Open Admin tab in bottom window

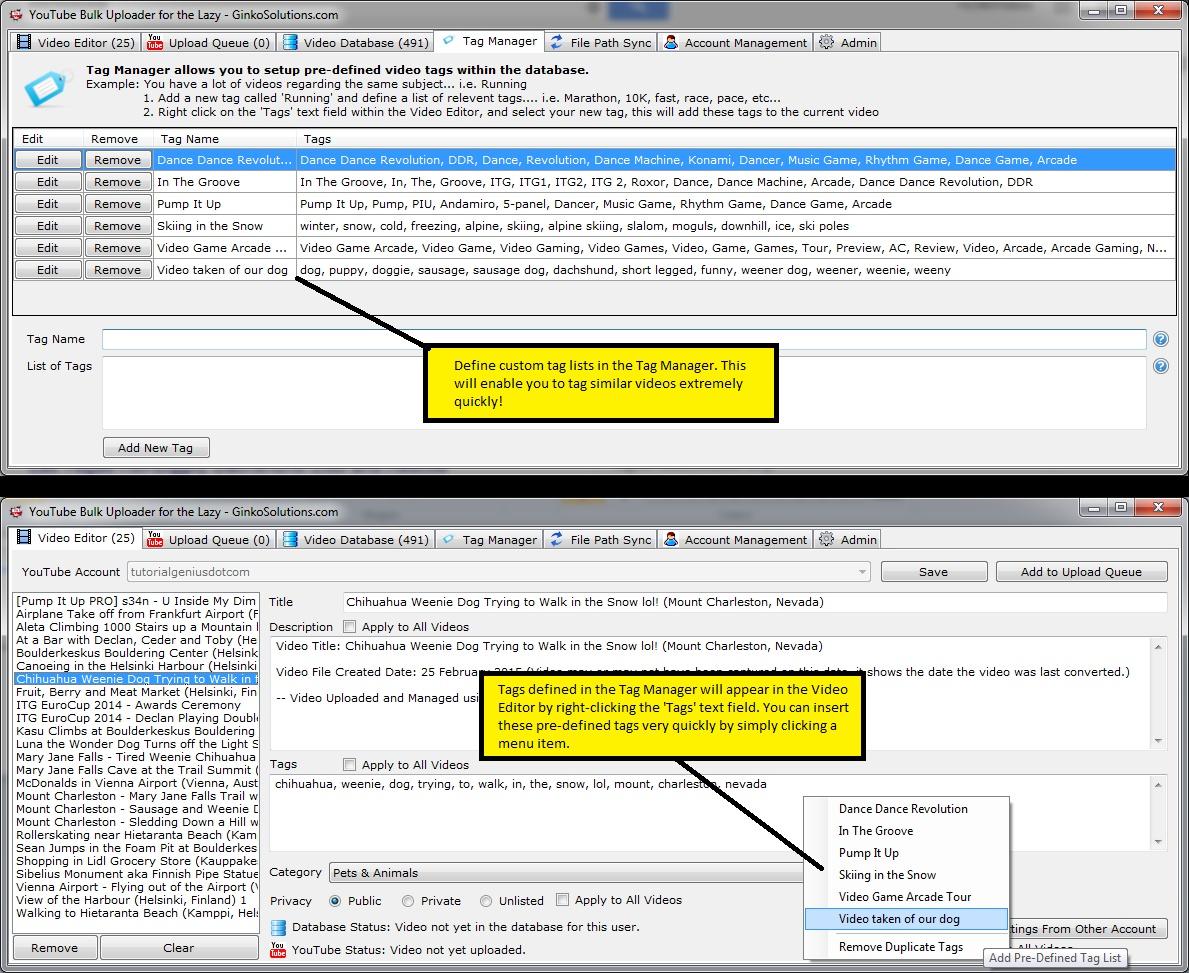847,539
